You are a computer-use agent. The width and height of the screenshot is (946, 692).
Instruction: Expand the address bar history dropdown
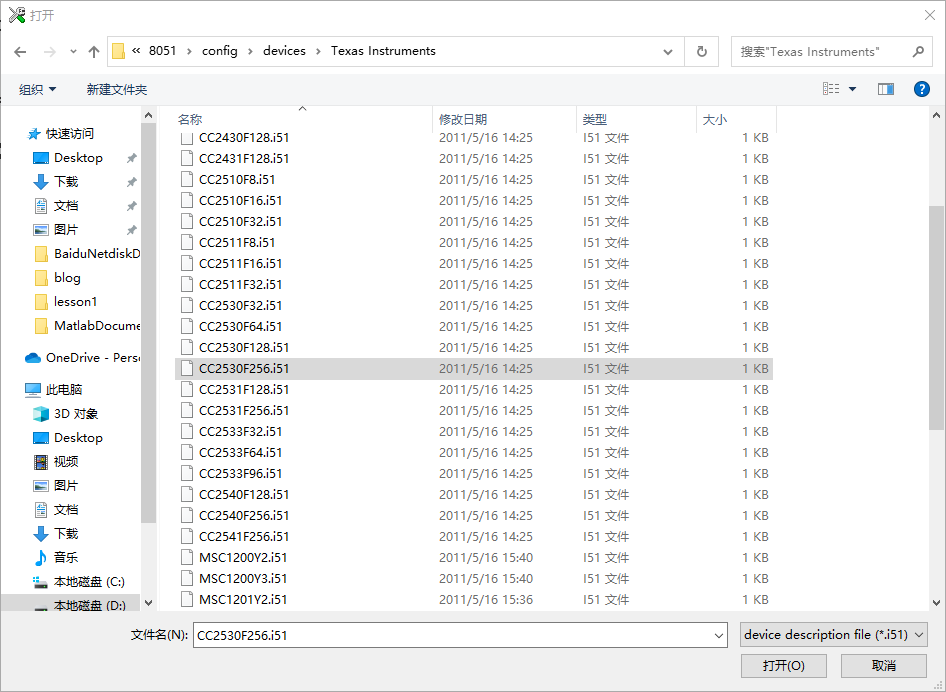668,52
